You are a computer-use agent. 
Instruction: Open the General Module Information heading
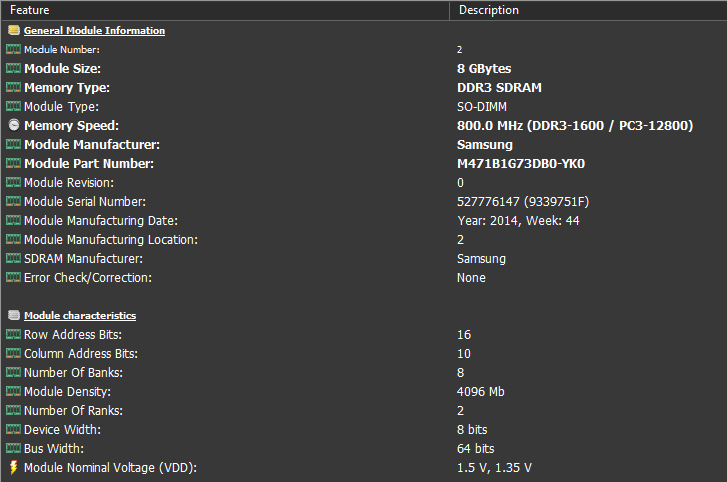(x=94, y=31)
